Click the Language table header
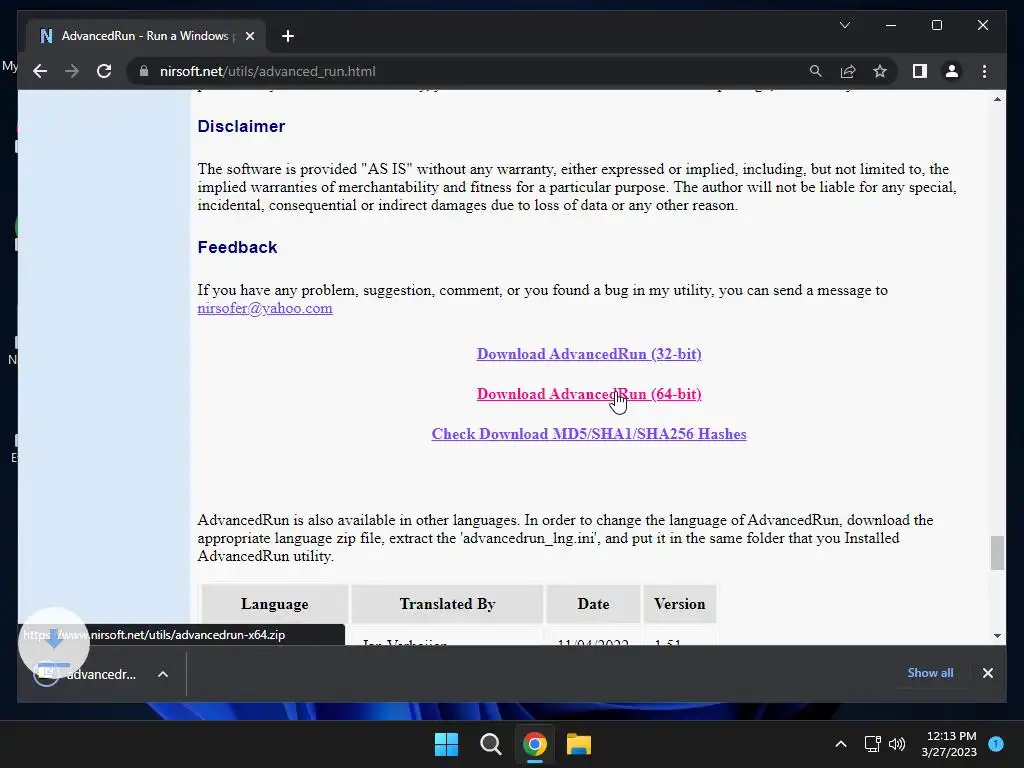This screenshot has width=1024, height=768. (274, 604)
